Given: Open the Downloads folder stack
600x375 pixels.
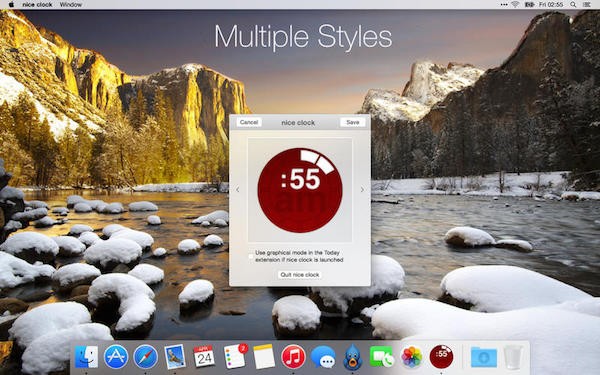Looking at the screenshot, I should [484, 357].
